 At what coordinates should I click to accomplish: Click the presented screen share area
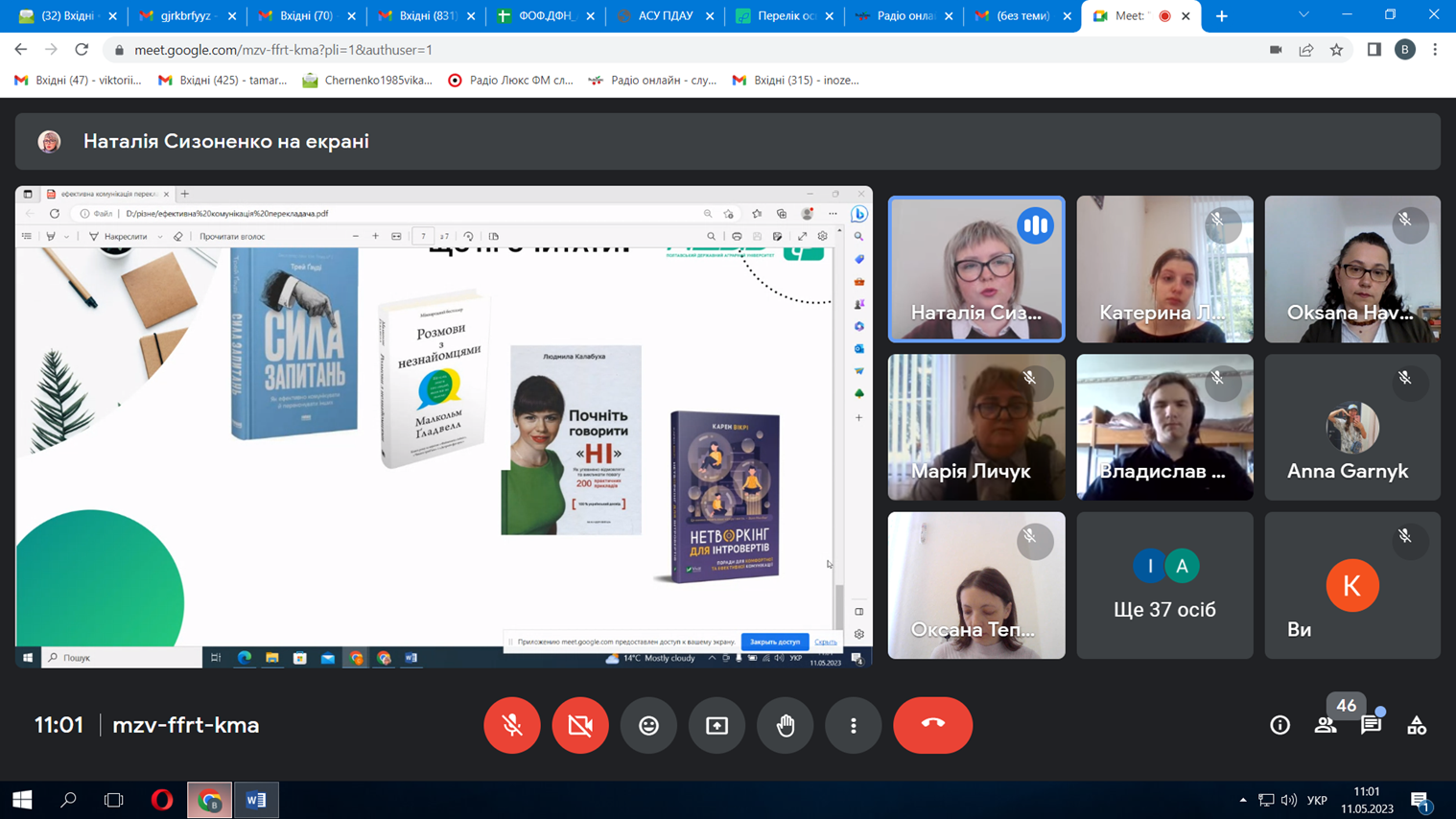[444, 427]
